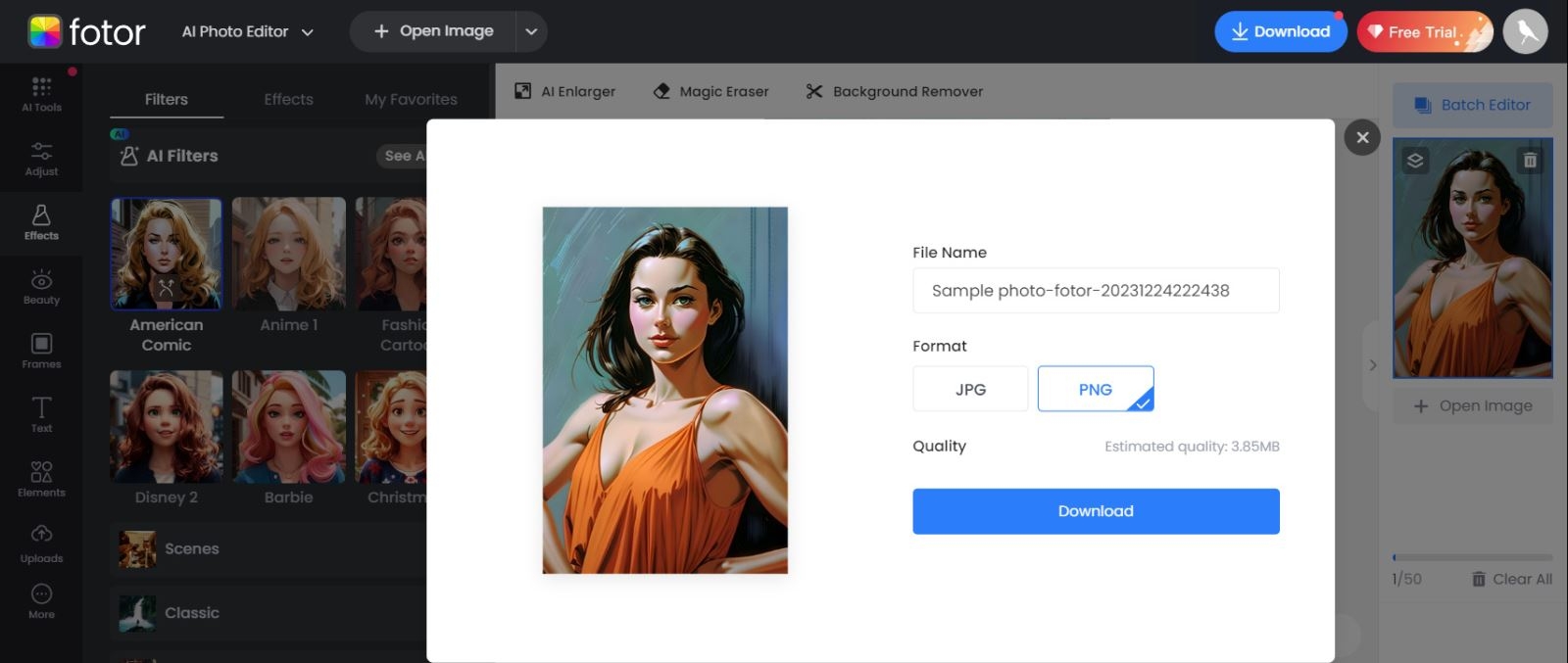This screenshot has height=663, width=1568.
Task: Open the Elements panel
Action: [x=41, y=480]
